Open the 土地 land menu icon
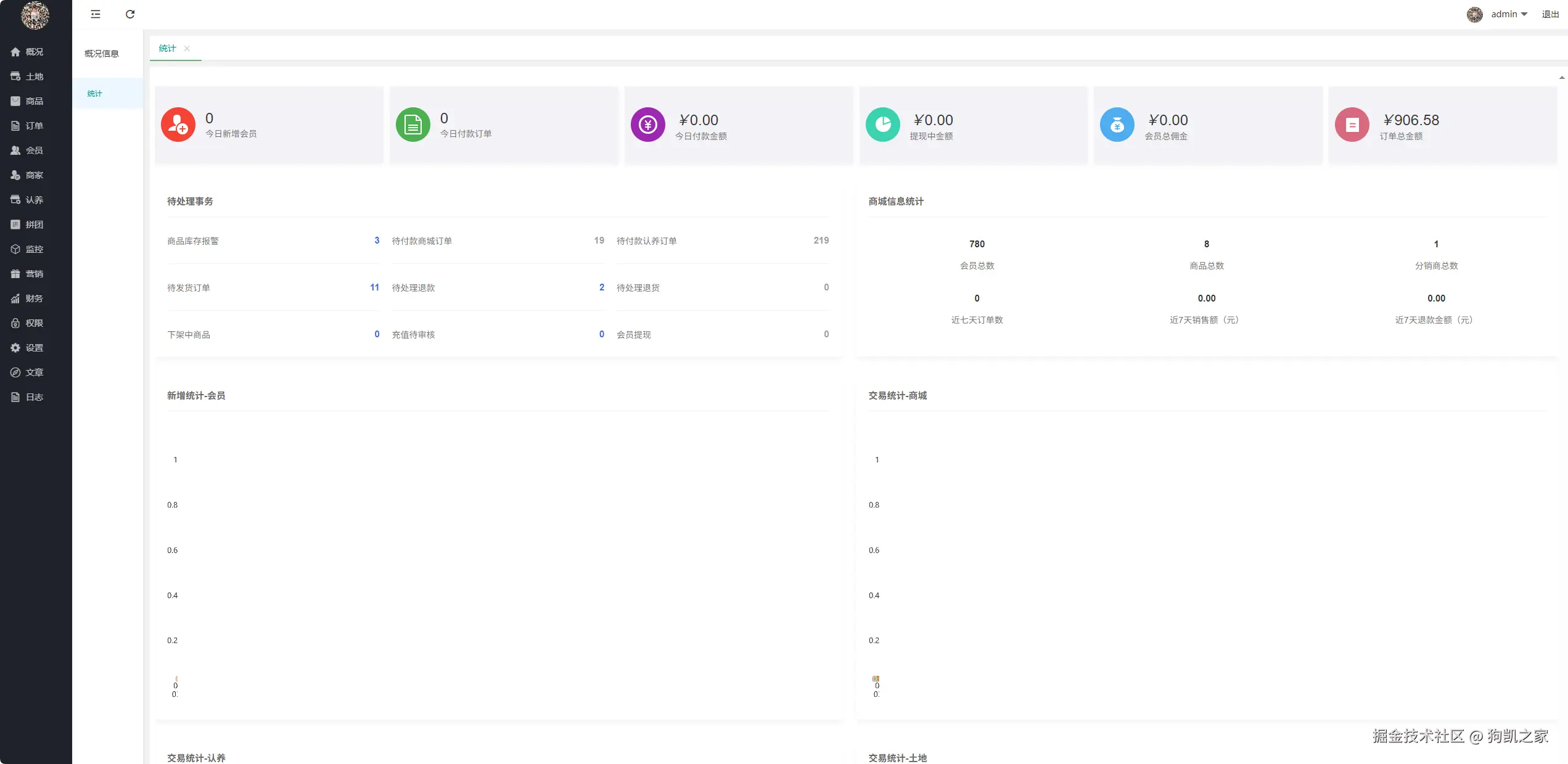 [15, 76]
